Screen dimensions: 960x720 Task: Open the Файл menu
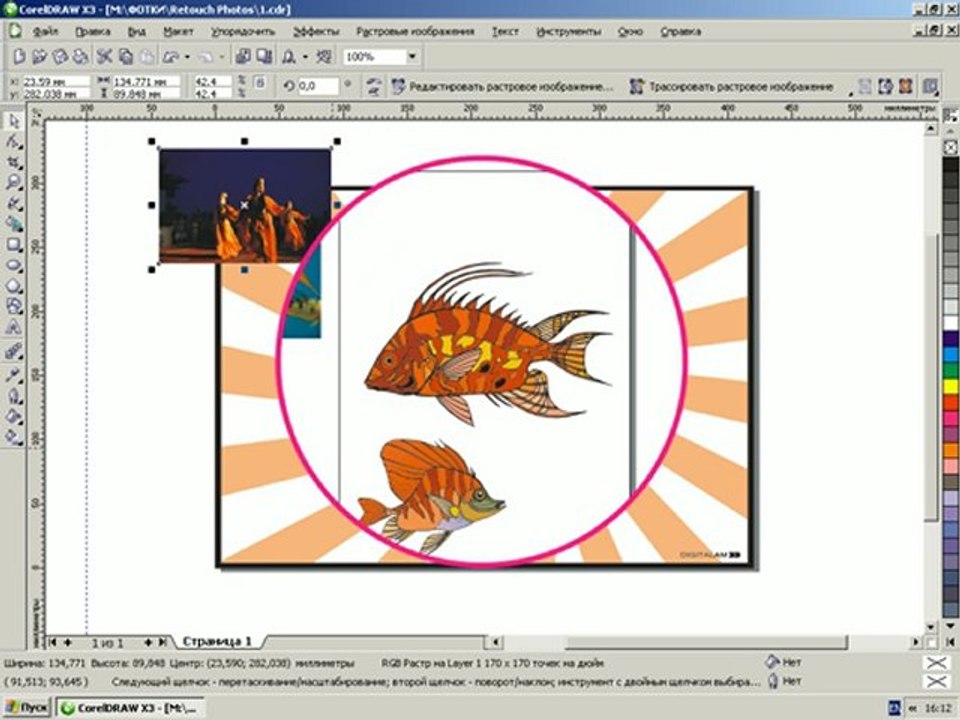[46, 31]
